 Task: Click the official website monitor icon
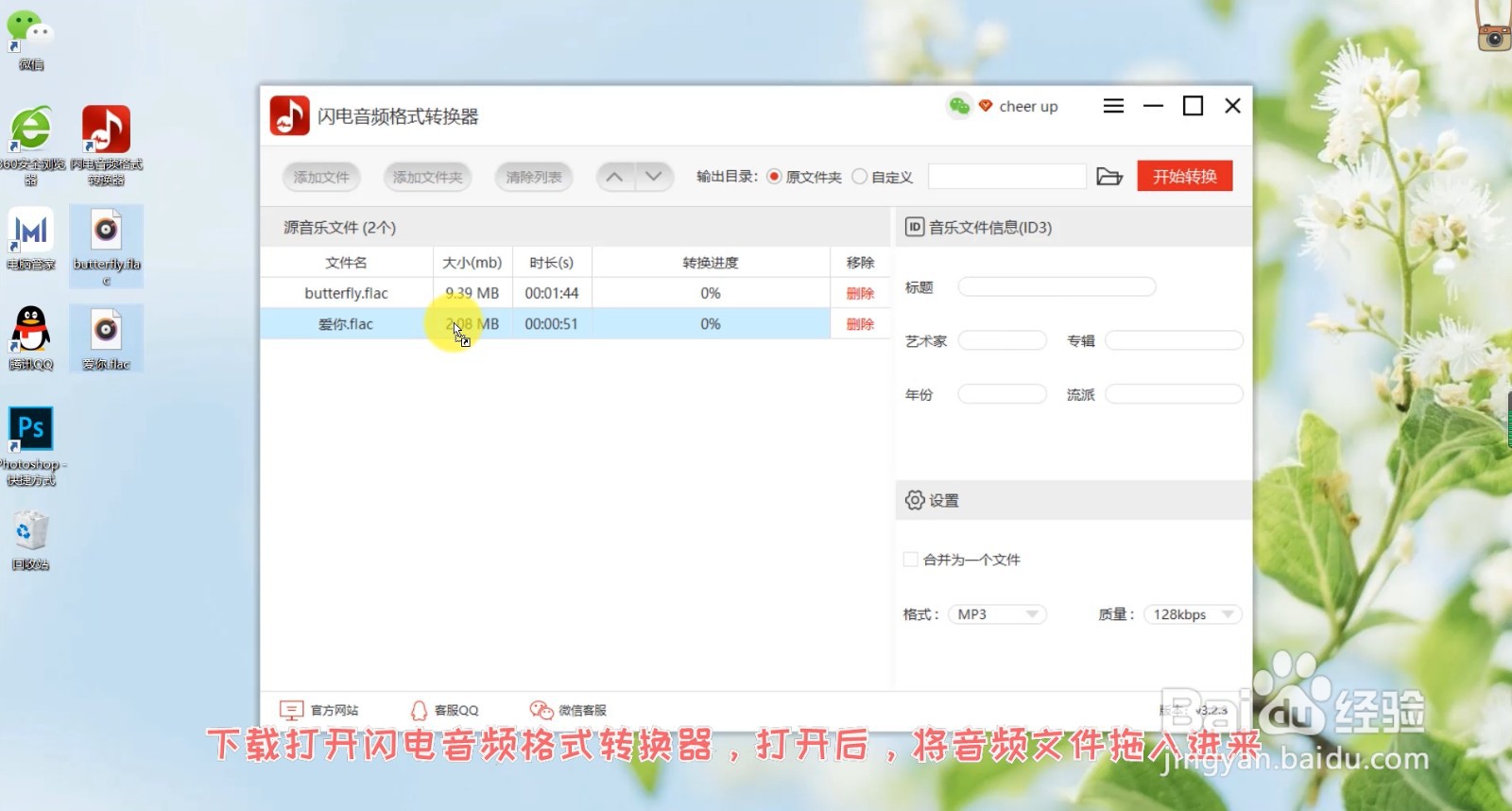point(291,710)
